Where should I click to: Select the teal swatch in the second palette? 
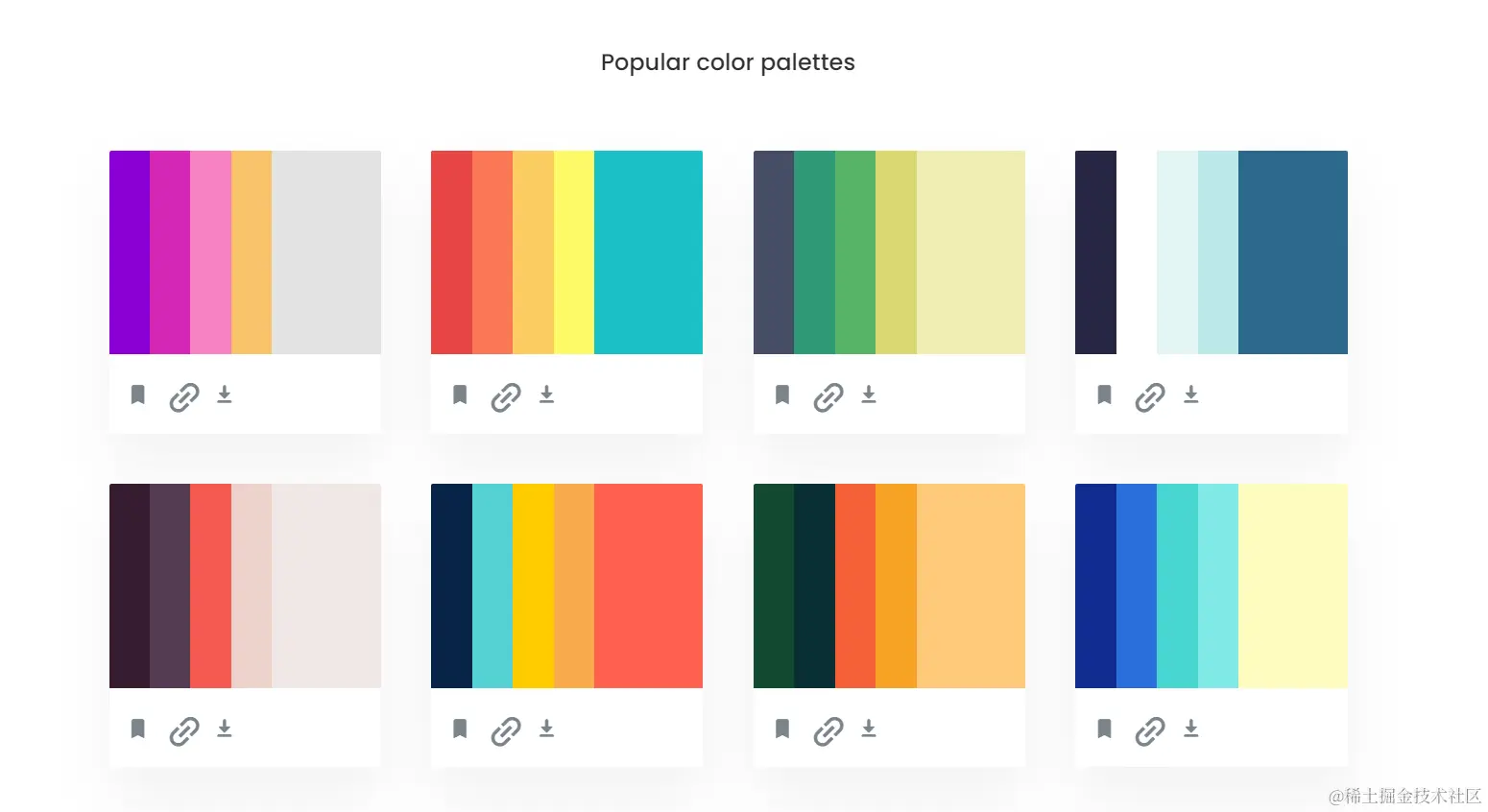click(648, 251)
